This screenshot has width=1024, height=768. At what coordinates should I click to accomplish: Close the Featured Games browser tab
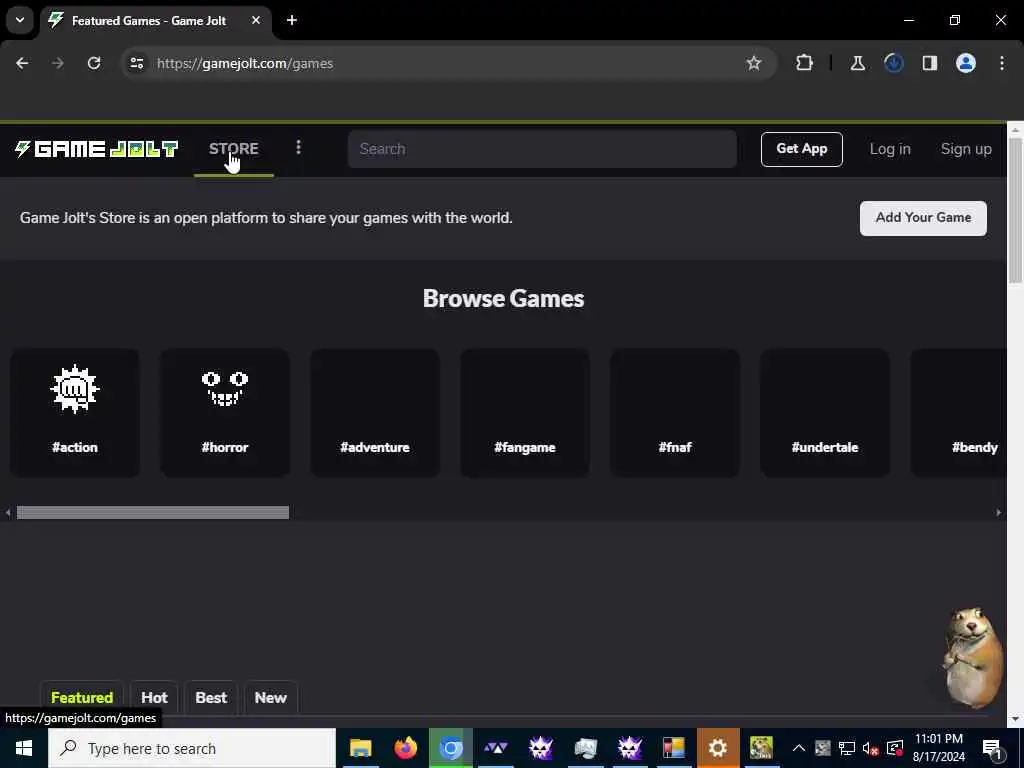(256, 20)
